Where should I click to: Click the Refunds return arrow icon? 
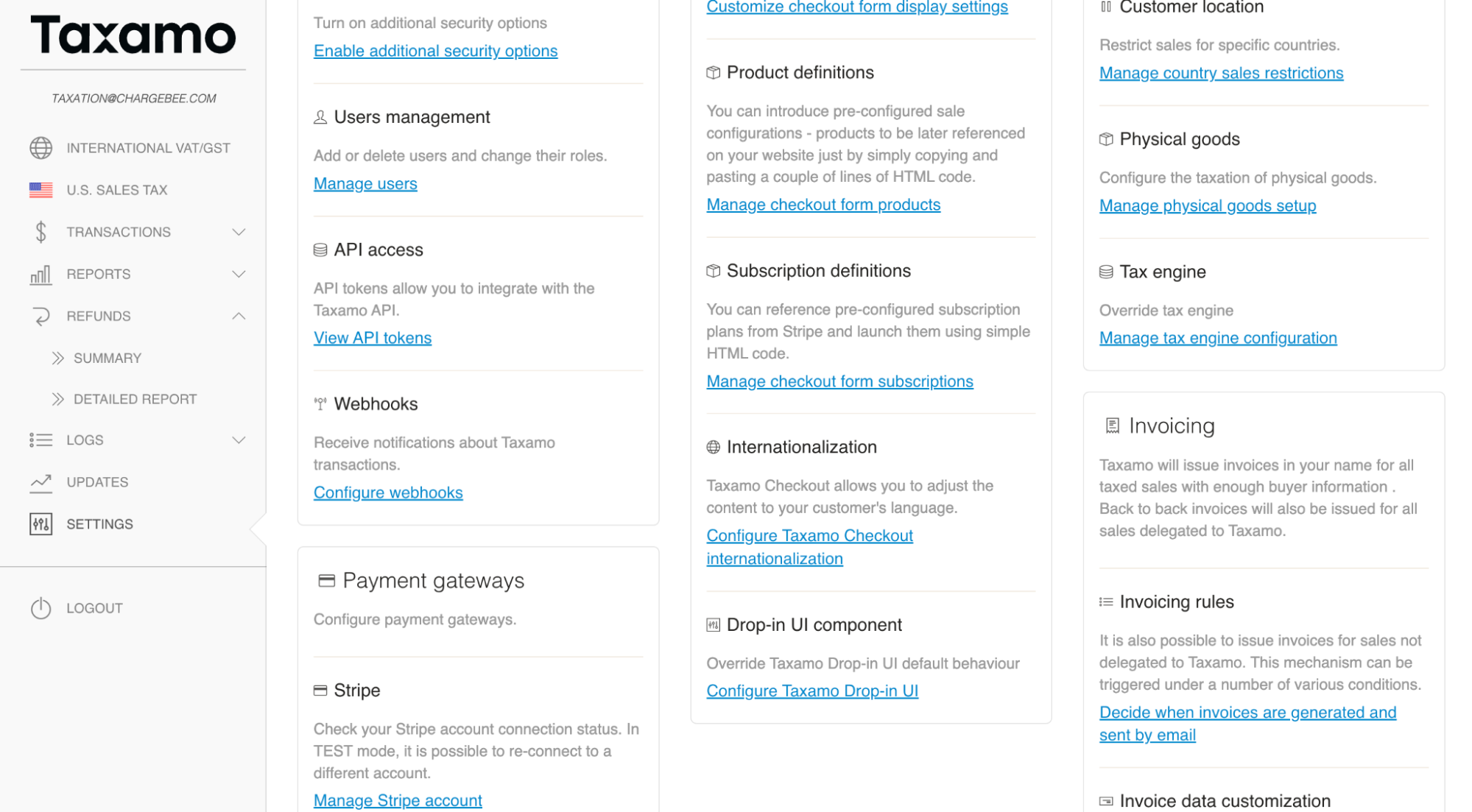click(x=41, y=317)
